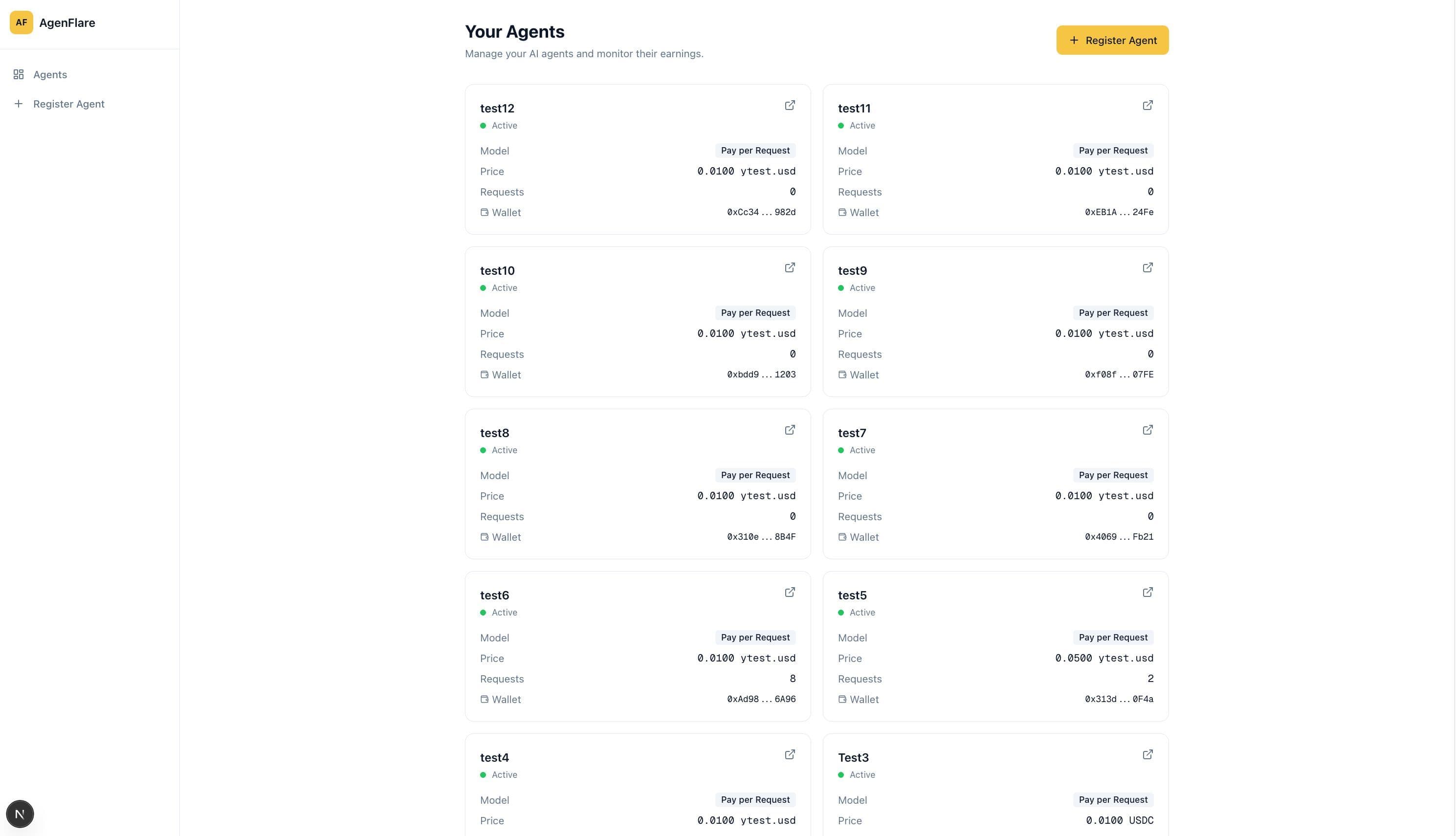1456x836 pixels.
Task: Click test5 Pay per Request badge
Action: 1112,638
